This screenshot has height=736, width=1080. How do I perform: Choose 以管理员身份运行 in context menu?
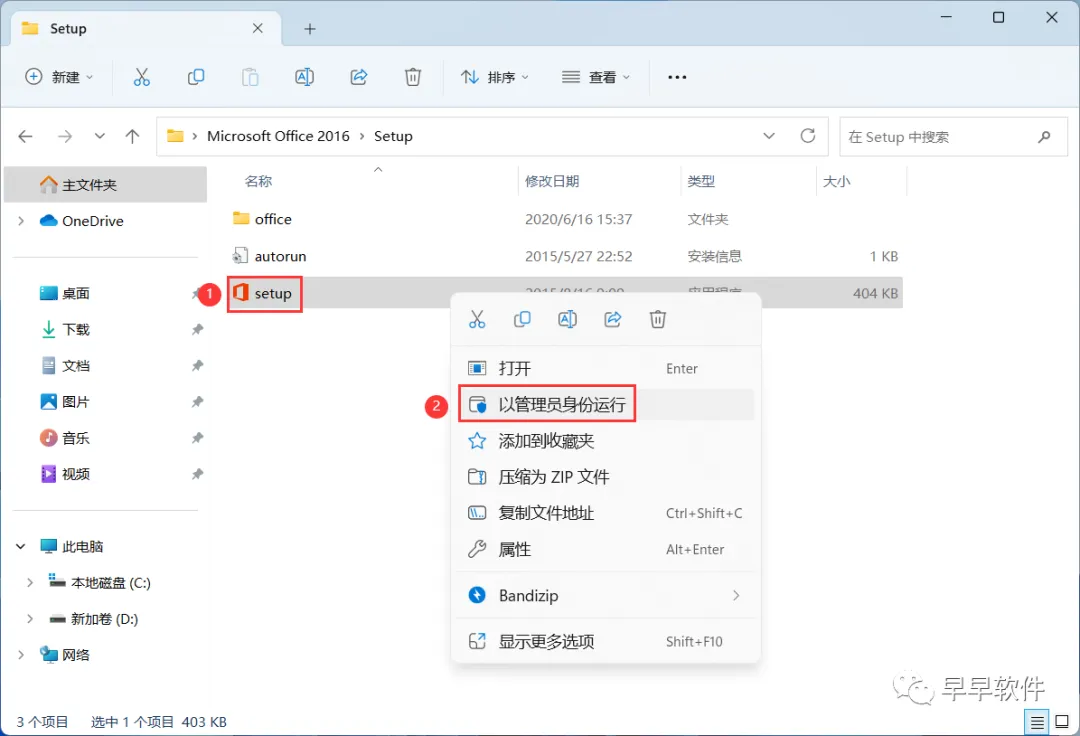tap(606, 405)
